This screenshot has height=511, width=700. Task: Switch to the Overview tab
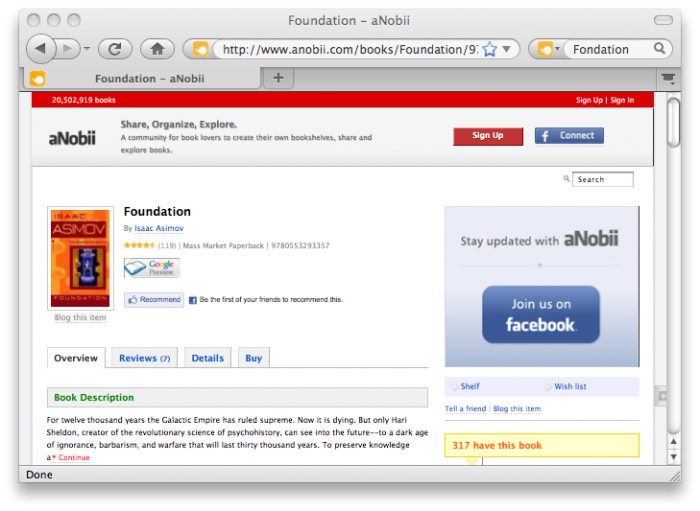[x=76, y=358]
